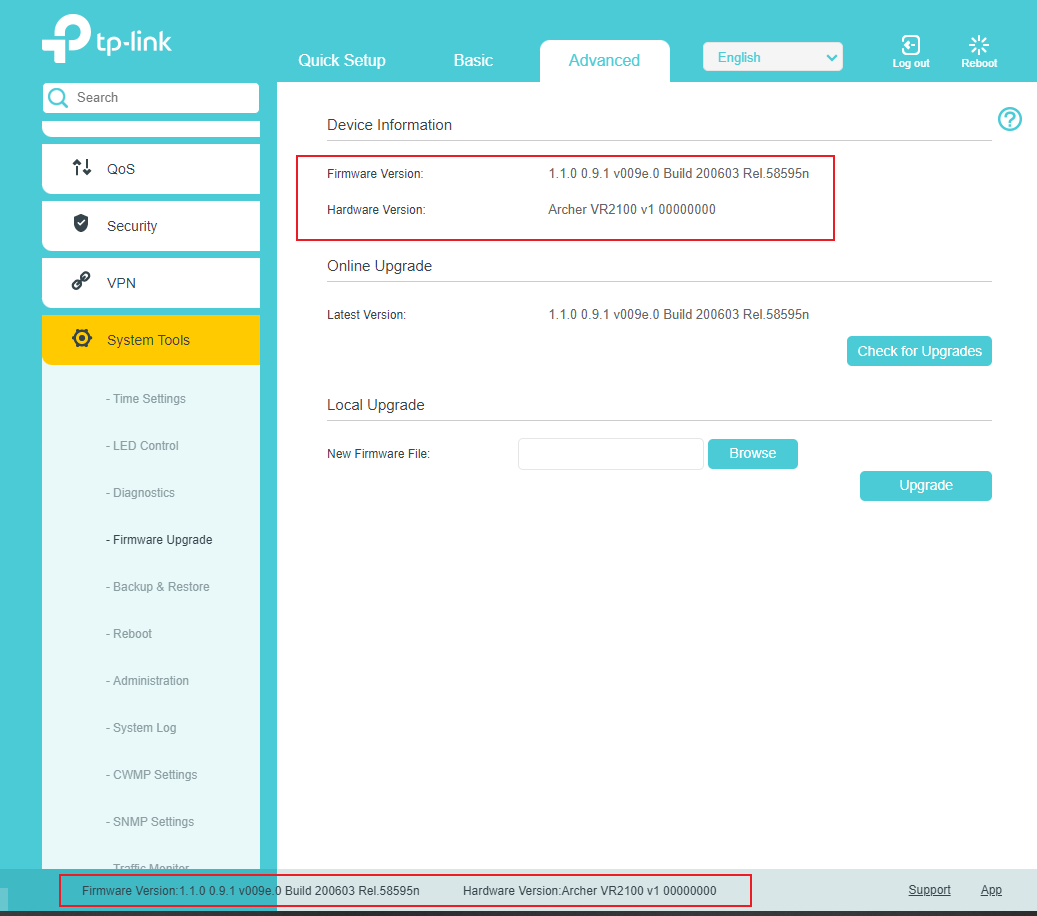Open the English language dropdown

[x=772, y=57]
